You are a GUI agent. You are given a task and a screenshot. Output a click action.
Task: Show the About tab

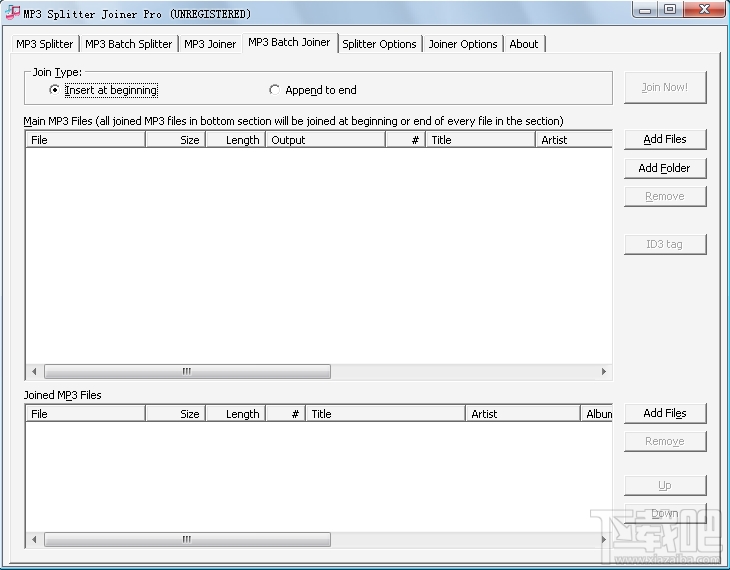coord(524,44)
